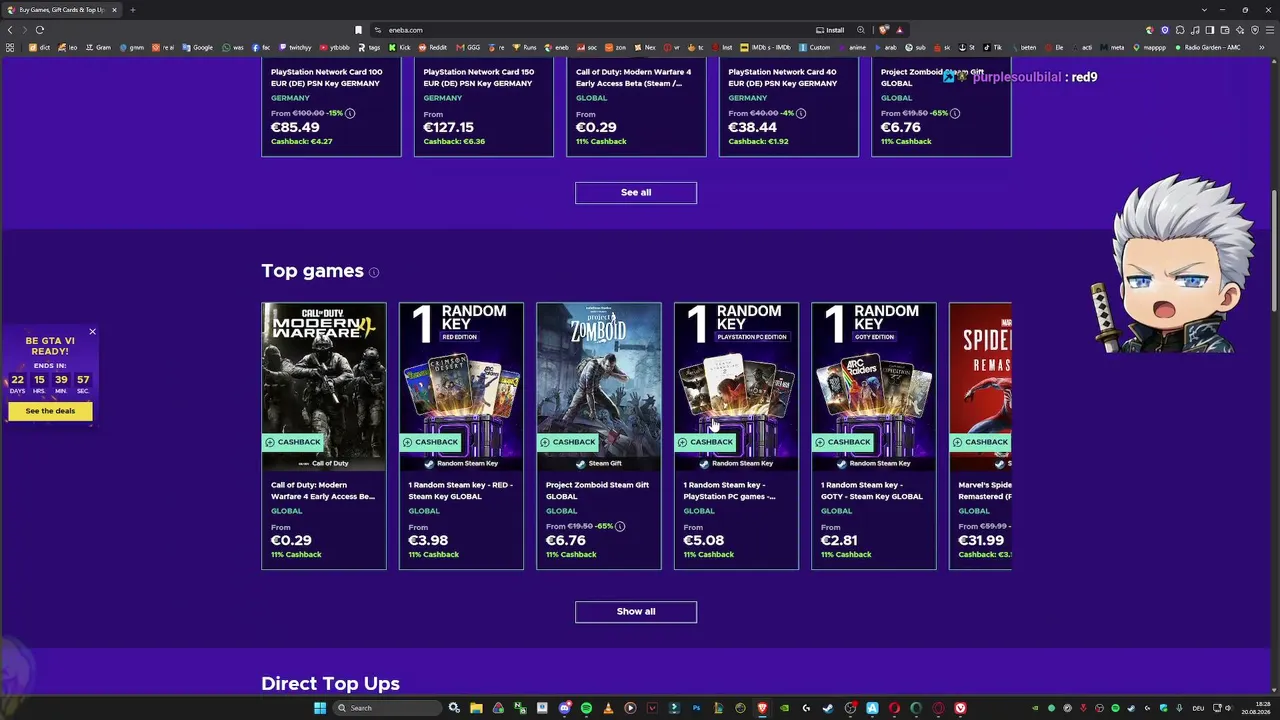The width and height of the screenshot is (1280, 720).
Task: Open a new browser tab
Action: [x=132, y=10]
